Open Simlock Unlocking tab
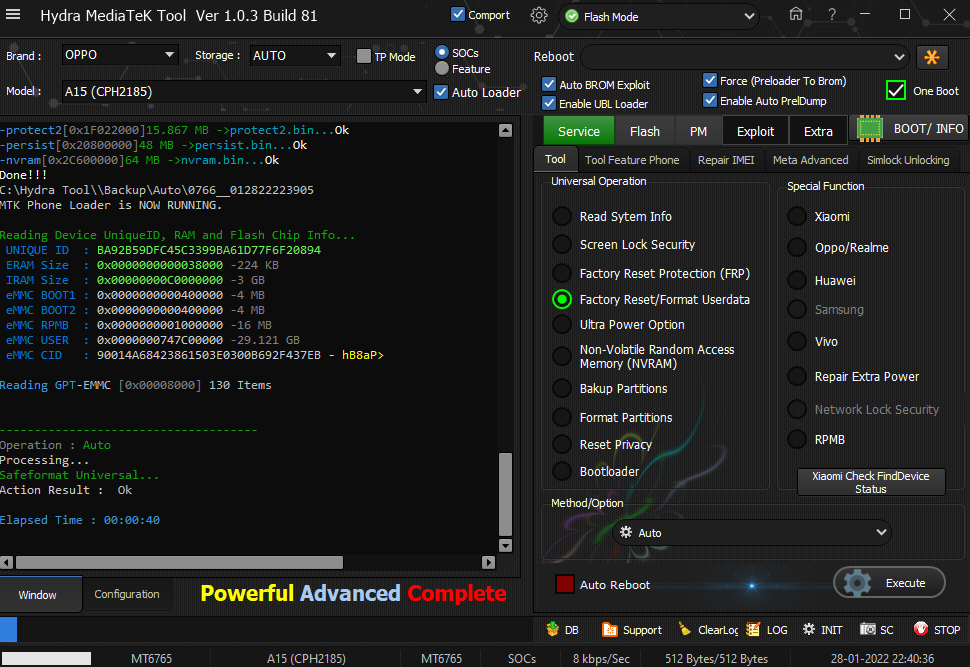Screen dimensions: 970x667 tap(908, 160)
